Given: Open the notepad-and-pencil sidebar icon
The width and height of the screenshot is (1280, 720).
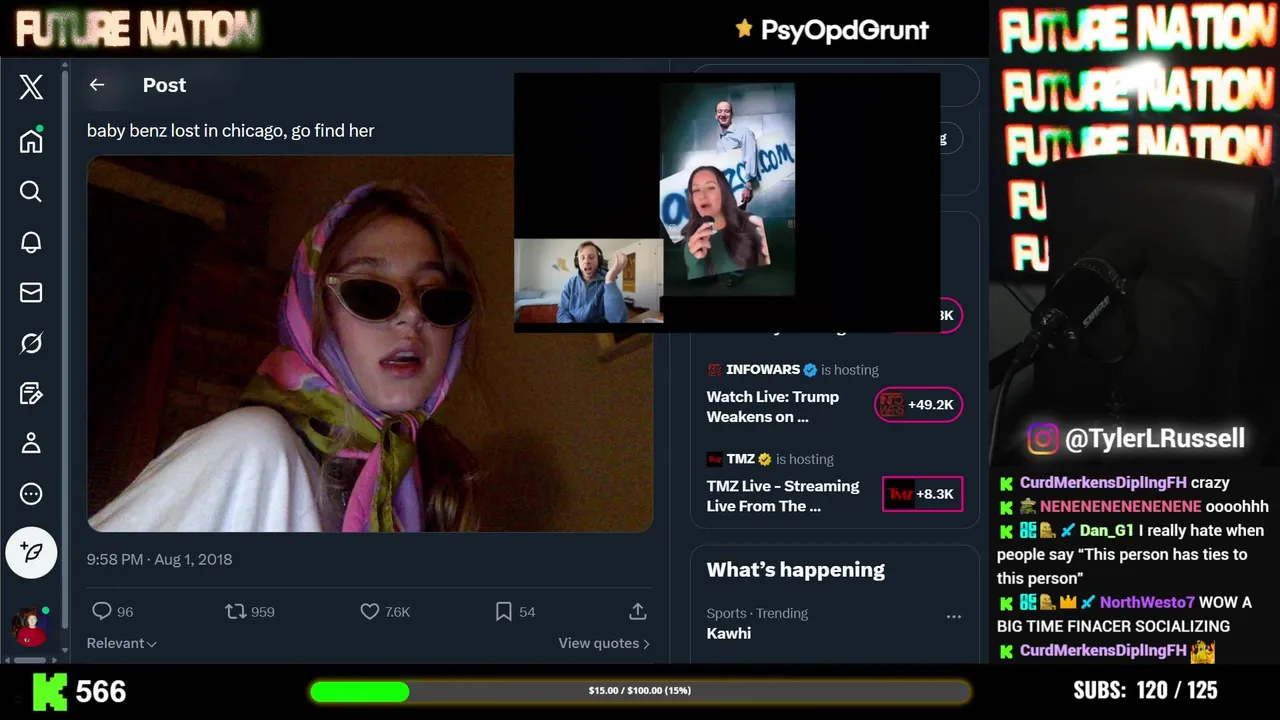Looking at the screenshot, I should 31,393.
